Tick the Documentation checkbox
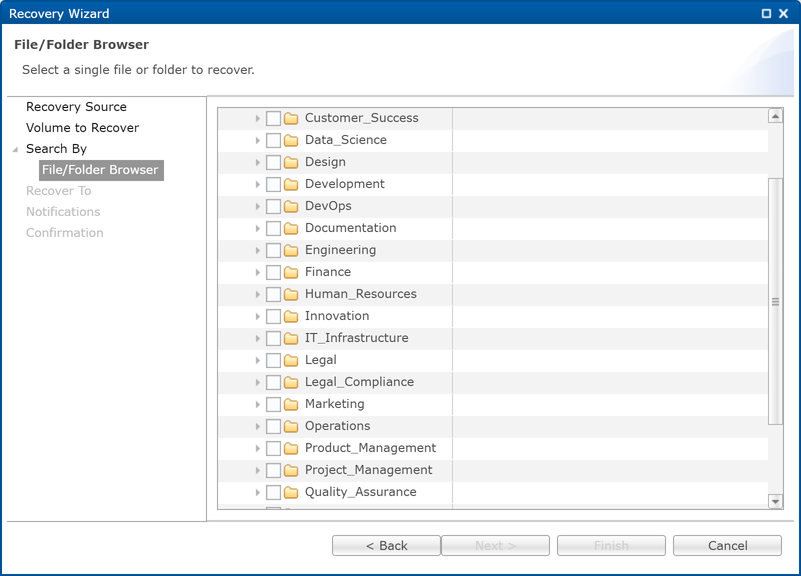The image size is (801, 576). pos(273,228)
